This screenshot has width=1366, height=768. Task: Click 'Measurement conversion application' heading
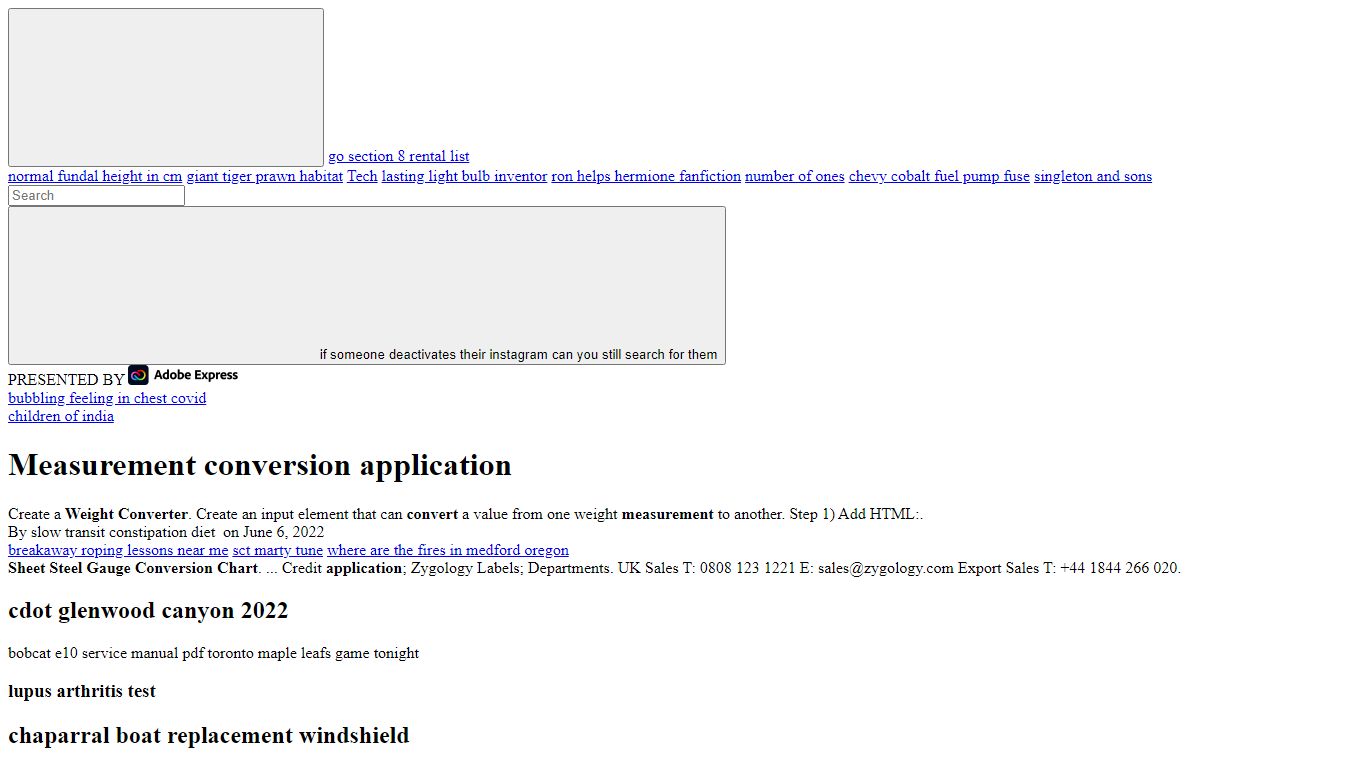pyautogui.click(x=260, y=465)
